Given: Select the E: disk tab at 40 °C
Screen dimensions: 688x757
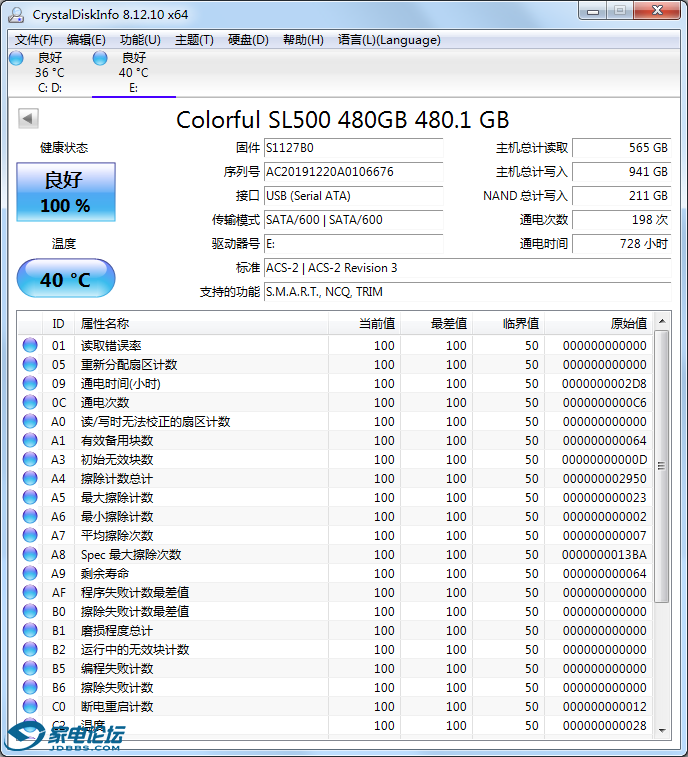Looking at the screenshot, I should pyautogui.click(x=134, y=72).
